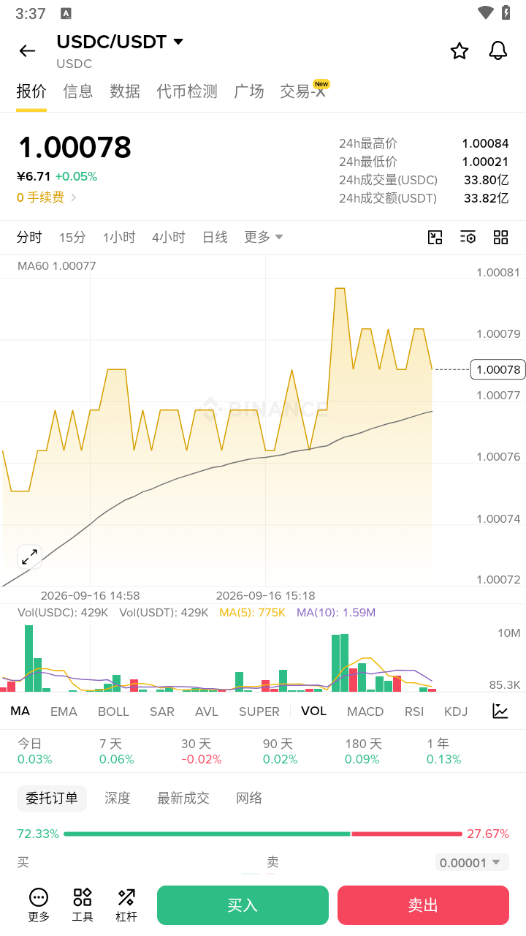Tap the Wi-Fi icon in status bar
526x936 pixels.
coord(486,13)
